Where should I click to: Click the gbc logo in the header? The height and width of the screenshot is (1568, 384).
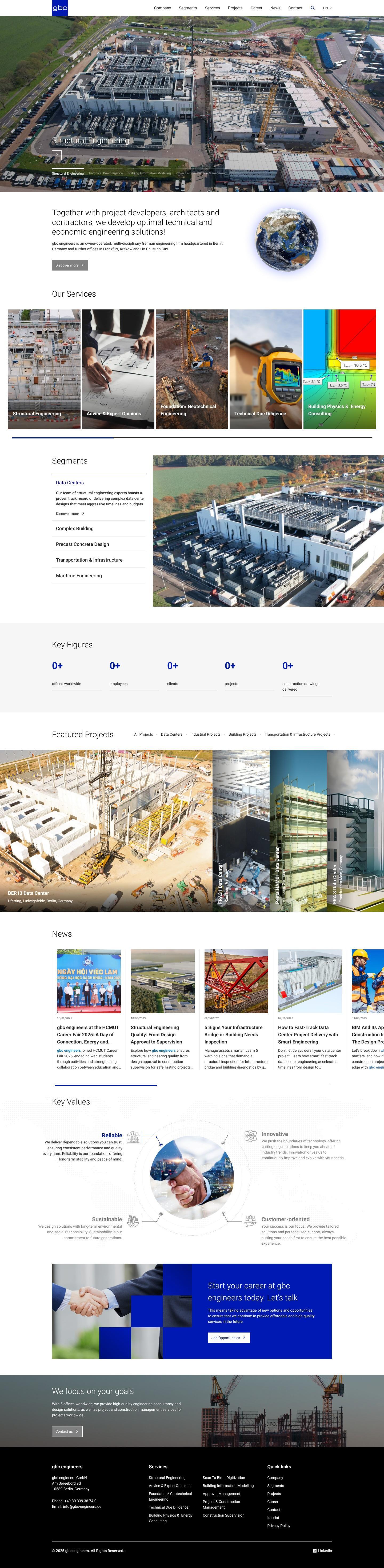[60, 8]
